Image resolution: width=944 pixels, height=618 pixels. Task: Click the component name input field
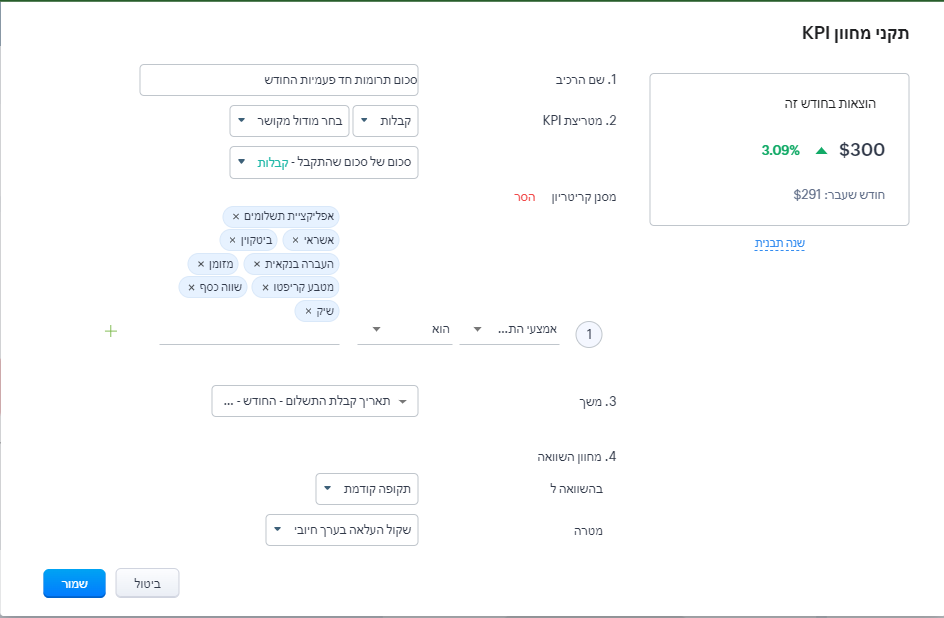[279, 80]
